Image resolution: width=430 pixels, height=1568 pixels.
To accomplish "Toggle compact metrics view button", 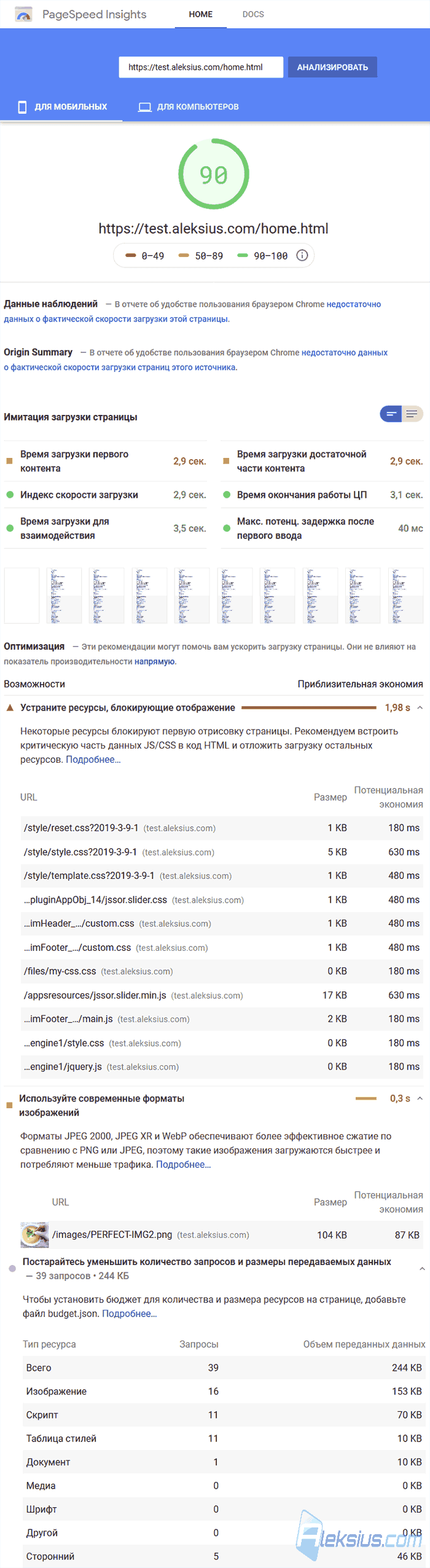I will [391, 414].
